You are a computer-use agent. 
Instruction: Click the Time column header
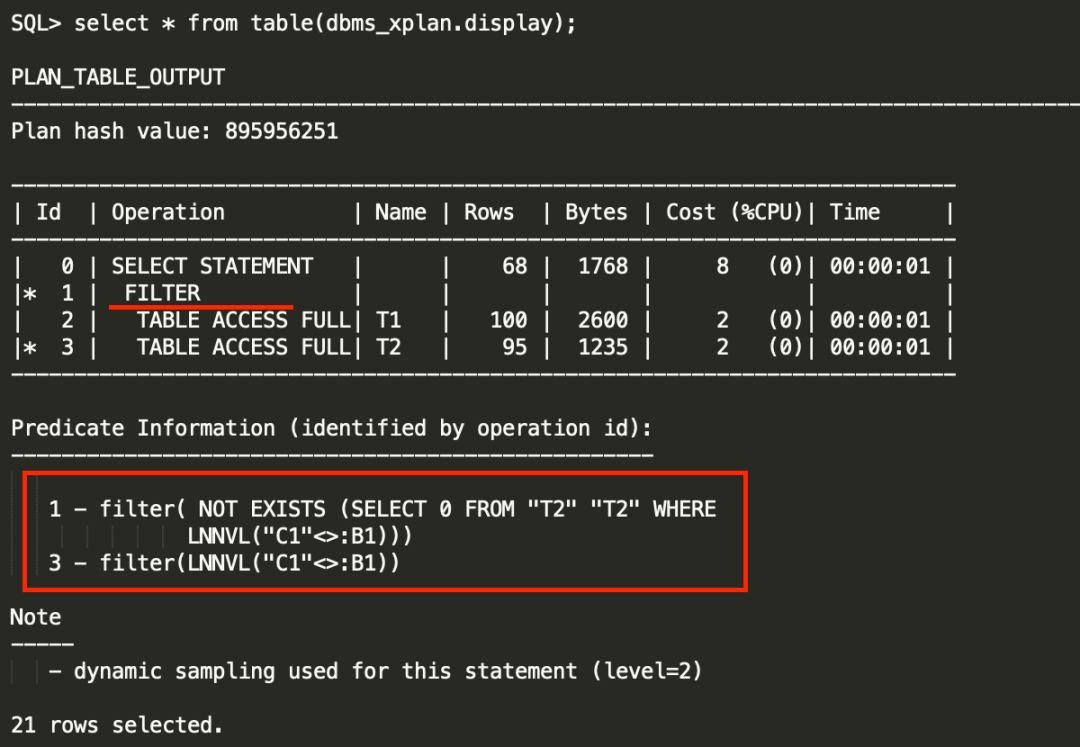(854, 212)
